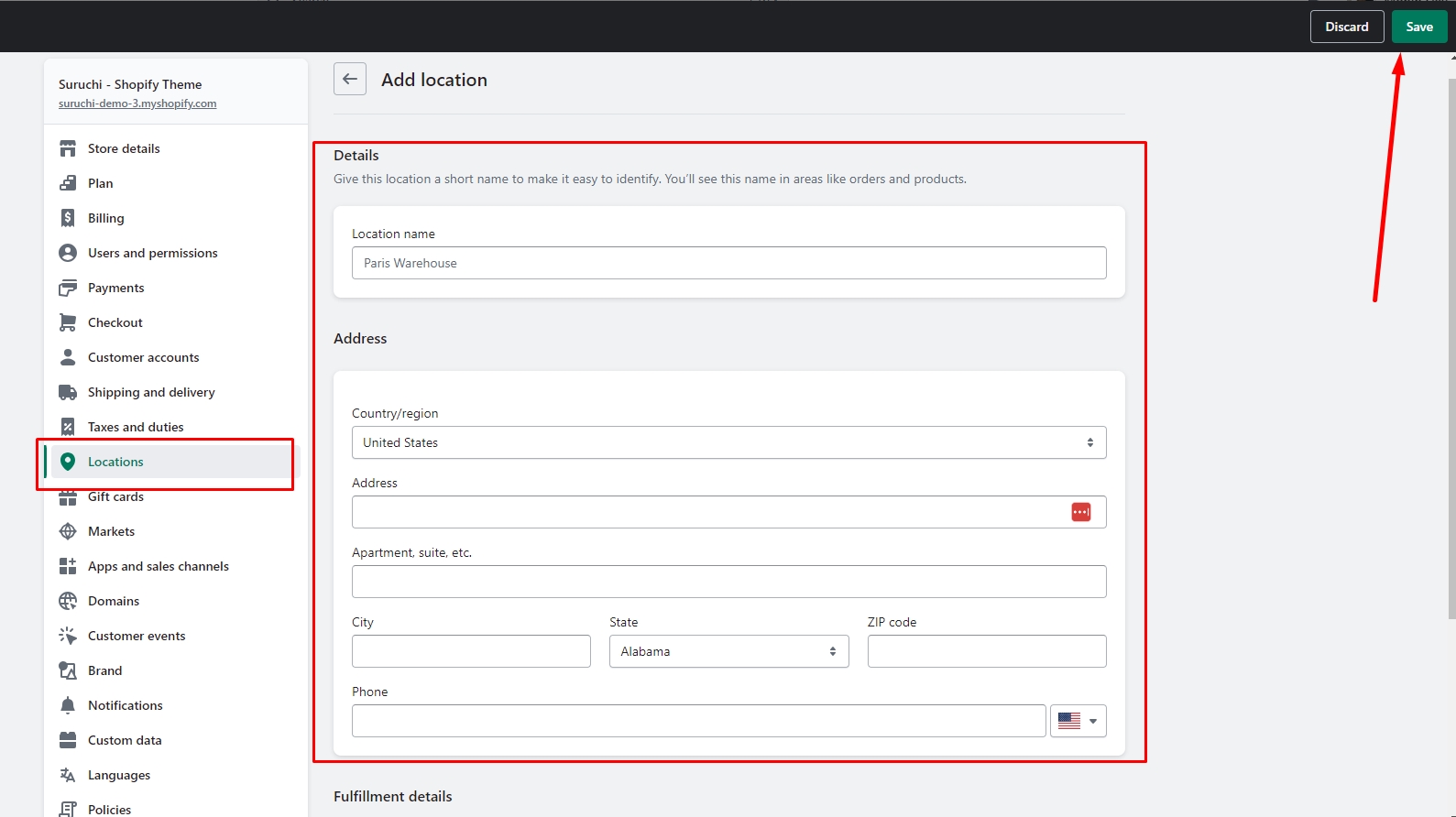Viewport: 1456px width, 817px height.
Task: Focus the Location name input field
Action: click(x=728, y=263)
